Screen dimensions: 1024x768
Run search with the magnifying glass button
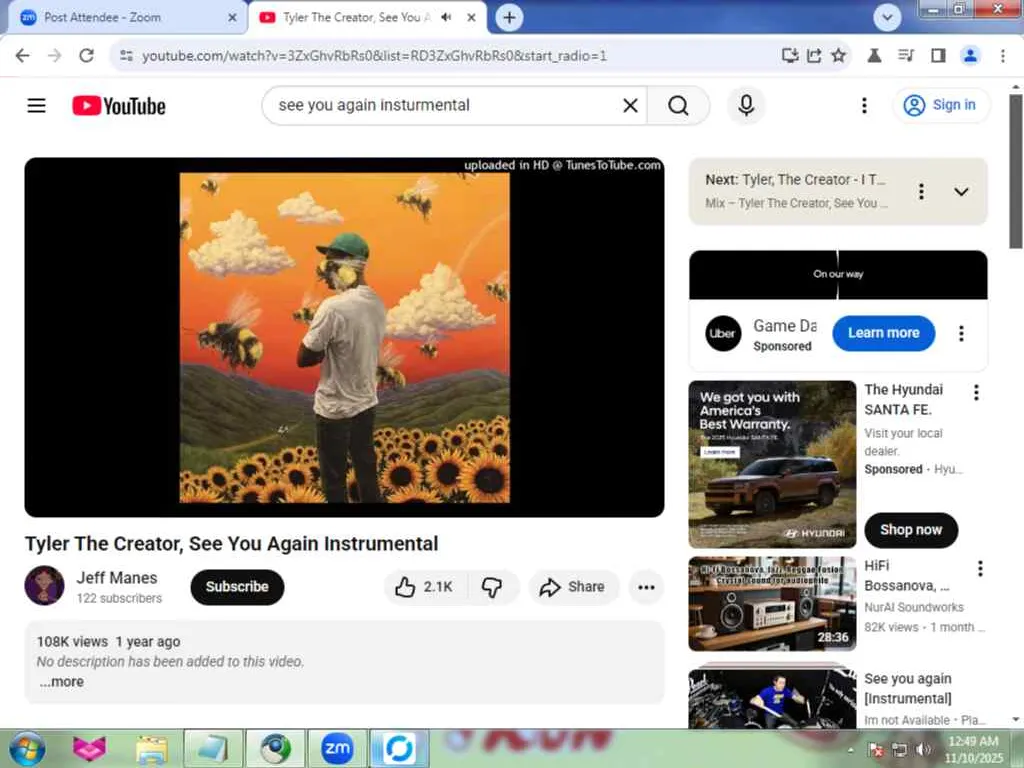pyautogui.click(x=678, y=105)
